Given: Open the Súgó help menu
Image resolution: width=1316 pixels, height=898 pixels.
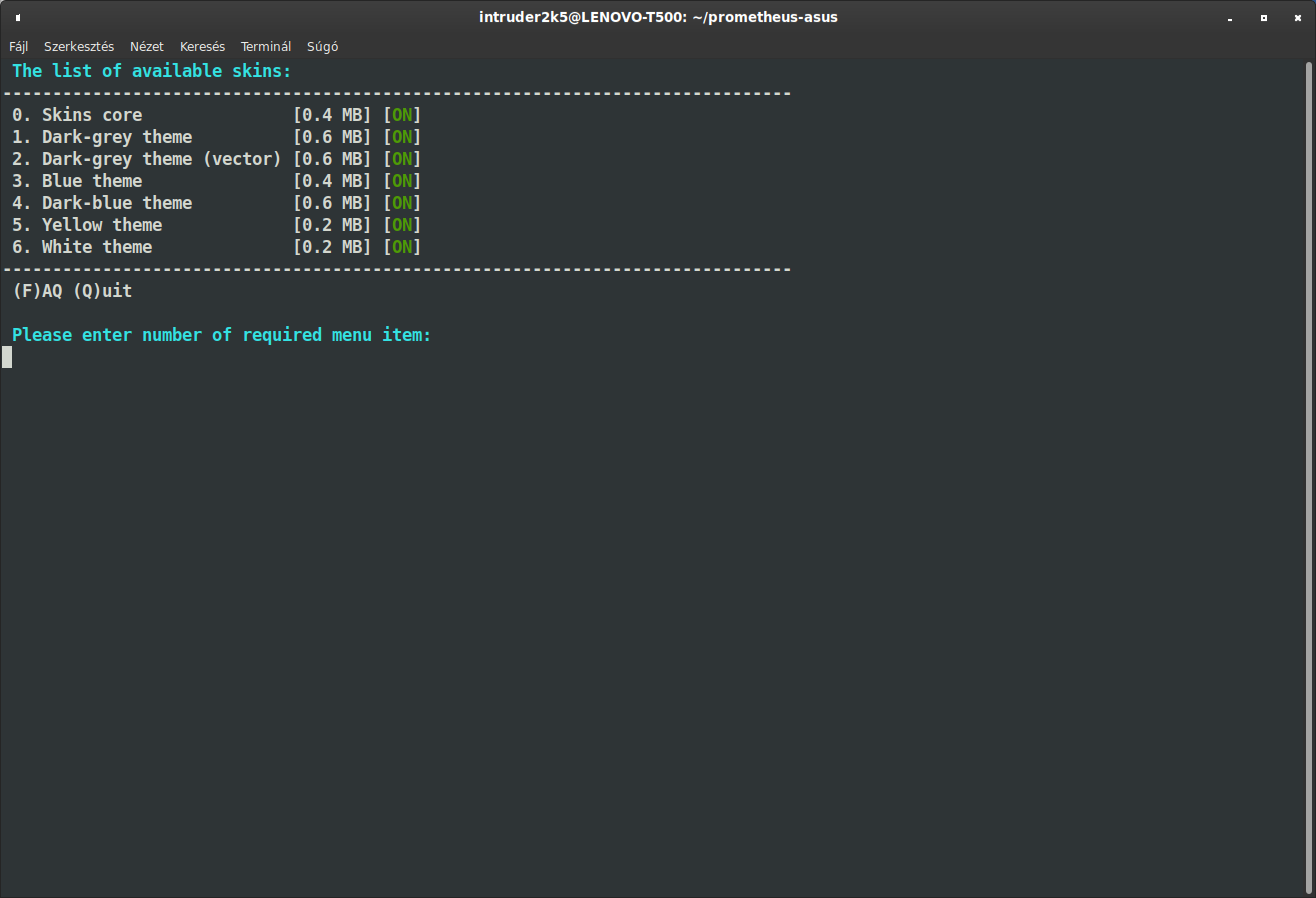Looking at the screenshot, I should point(322,46).
